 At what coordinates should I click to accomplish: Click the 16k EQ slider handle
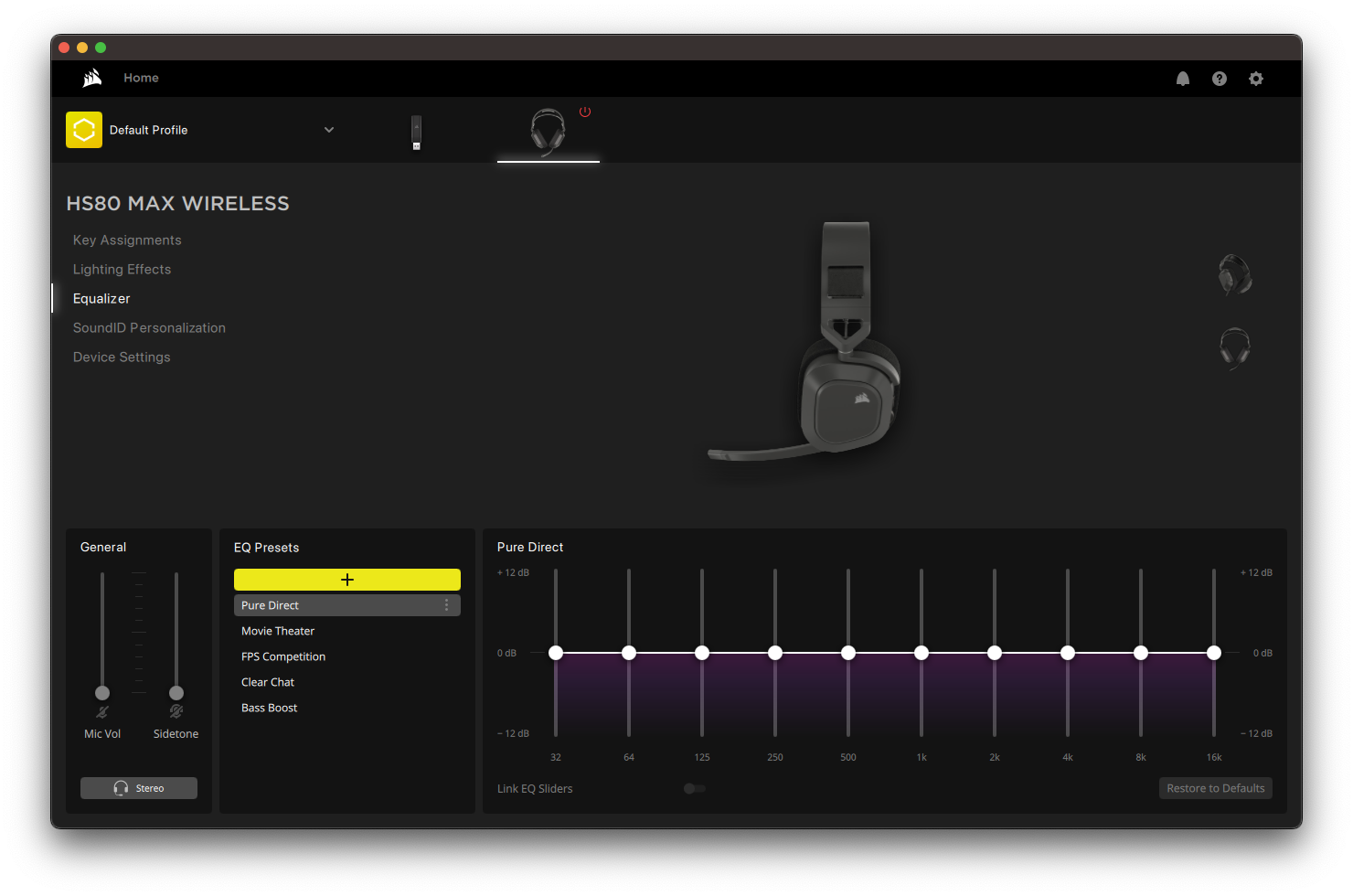click(x=1214, y=653)
